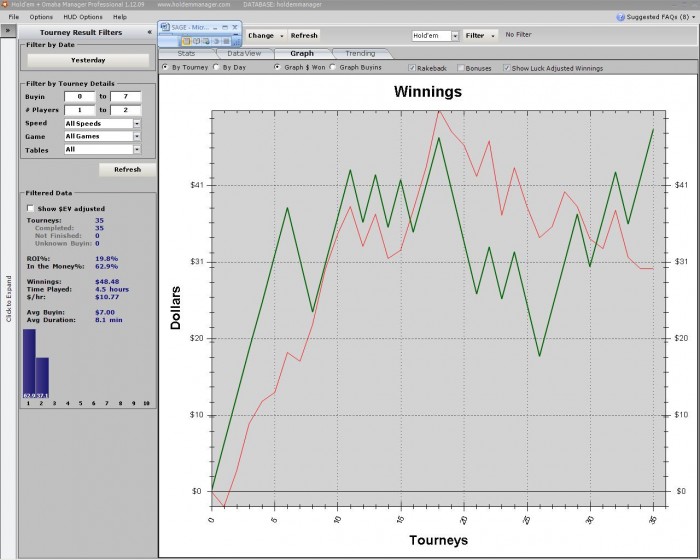
Task: Click the Avg Buyin value $7.00
Action: (105, 312)
